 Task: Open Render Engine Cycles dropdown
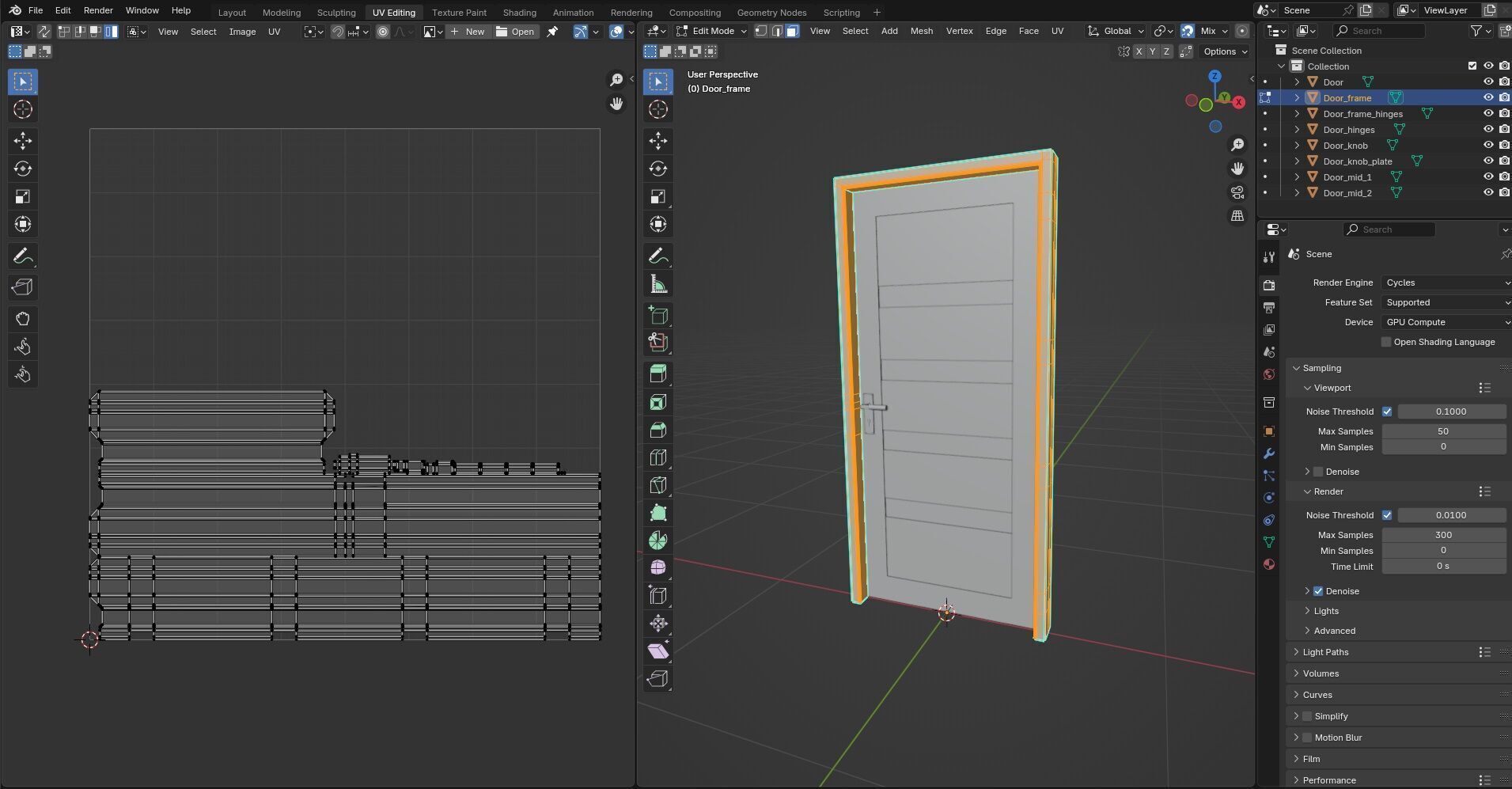(x=1446, y=283)
